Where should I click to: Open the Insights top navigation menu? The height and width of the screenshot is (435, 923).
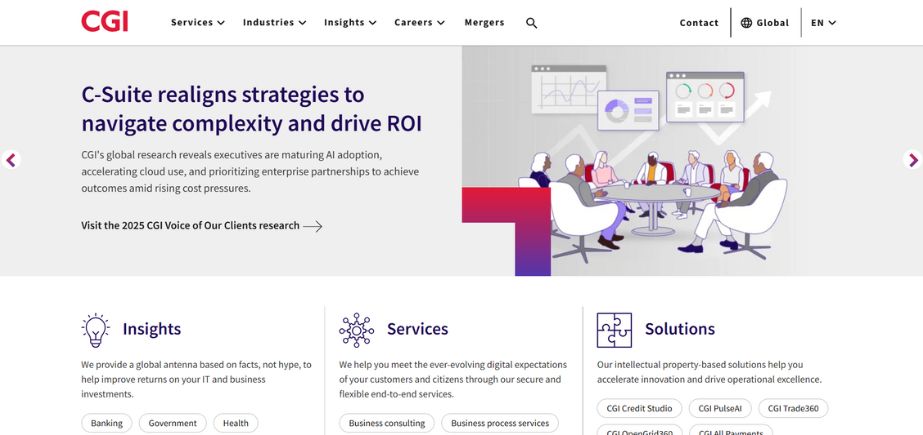pos(350,23)
